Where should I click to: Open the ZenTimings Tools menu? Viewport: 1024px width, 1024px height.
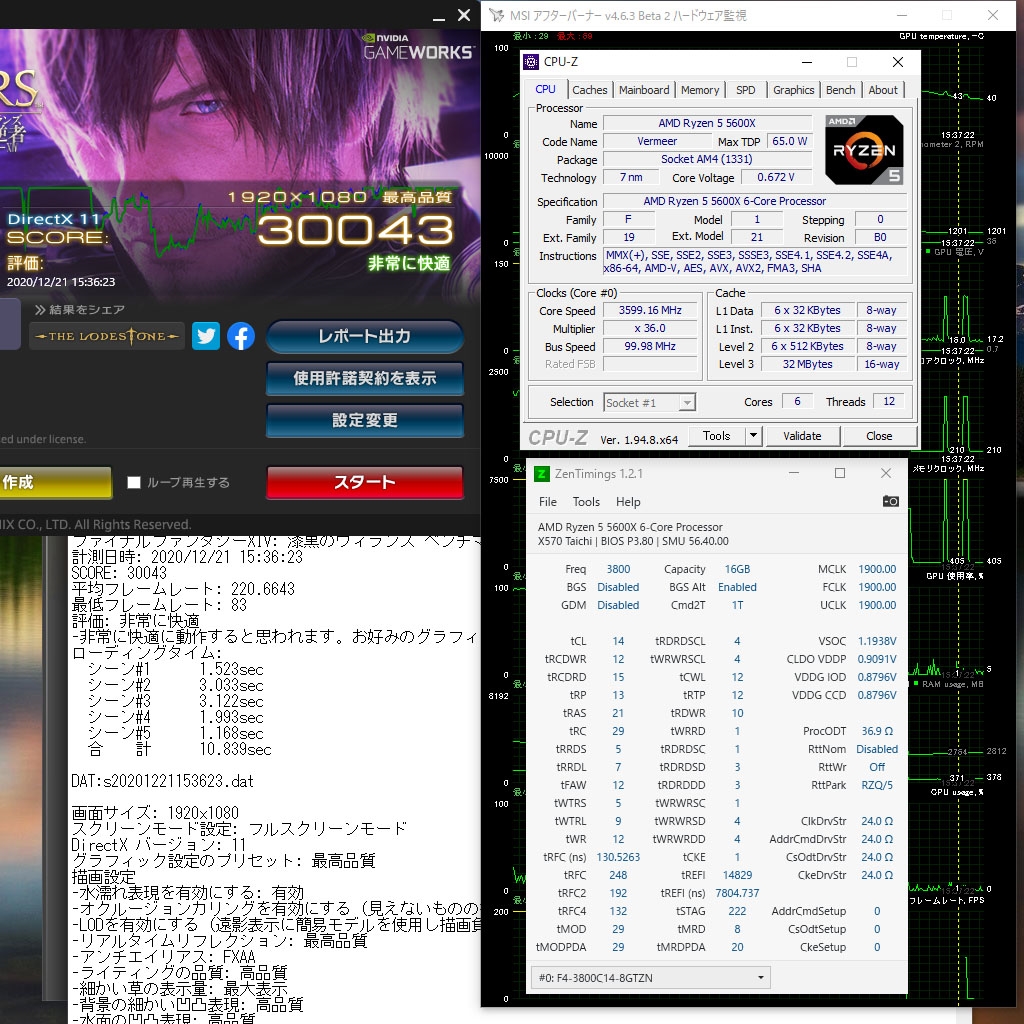tap(586, 502)
